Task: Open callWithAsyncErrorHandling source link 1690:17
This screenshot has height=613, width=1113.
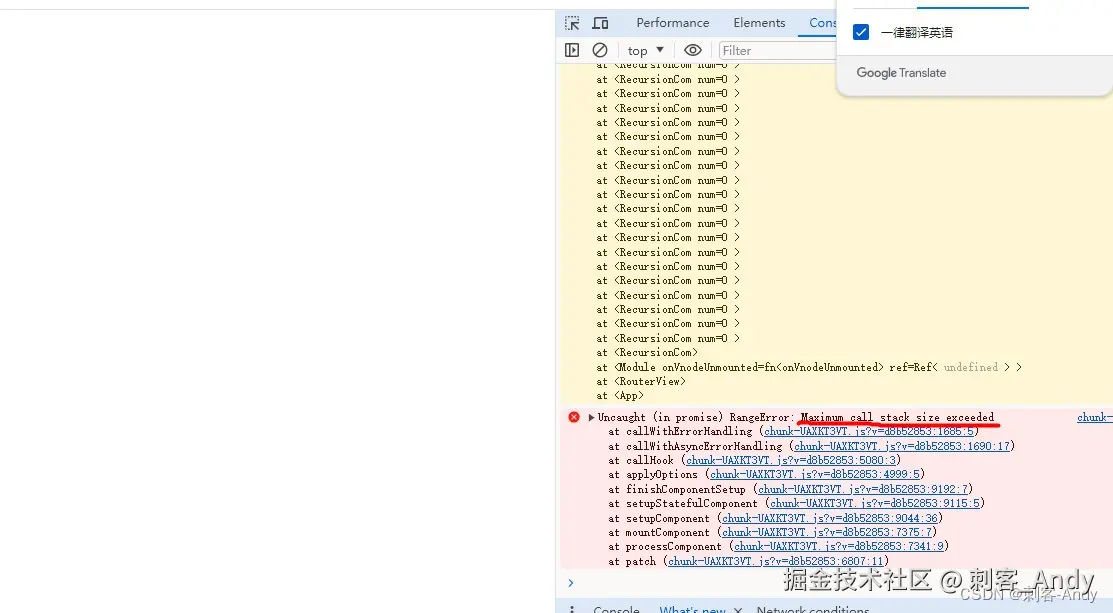Action: click(901, 446)
